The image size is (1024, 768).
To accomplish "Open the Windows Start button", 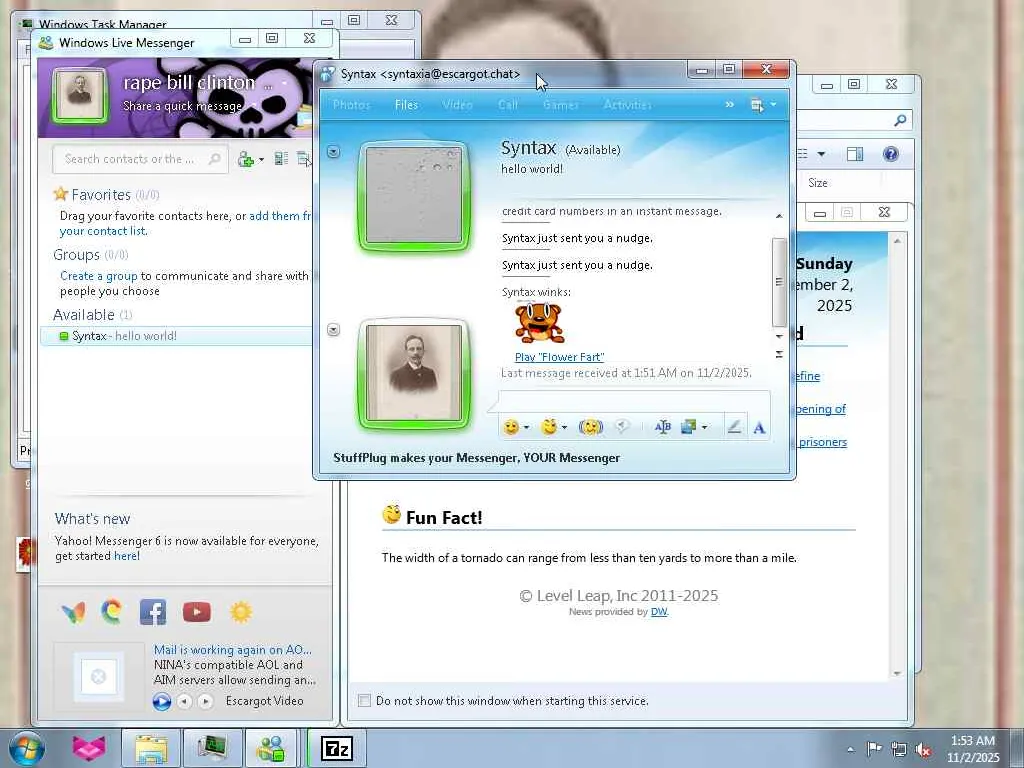I will click(25, 748).
